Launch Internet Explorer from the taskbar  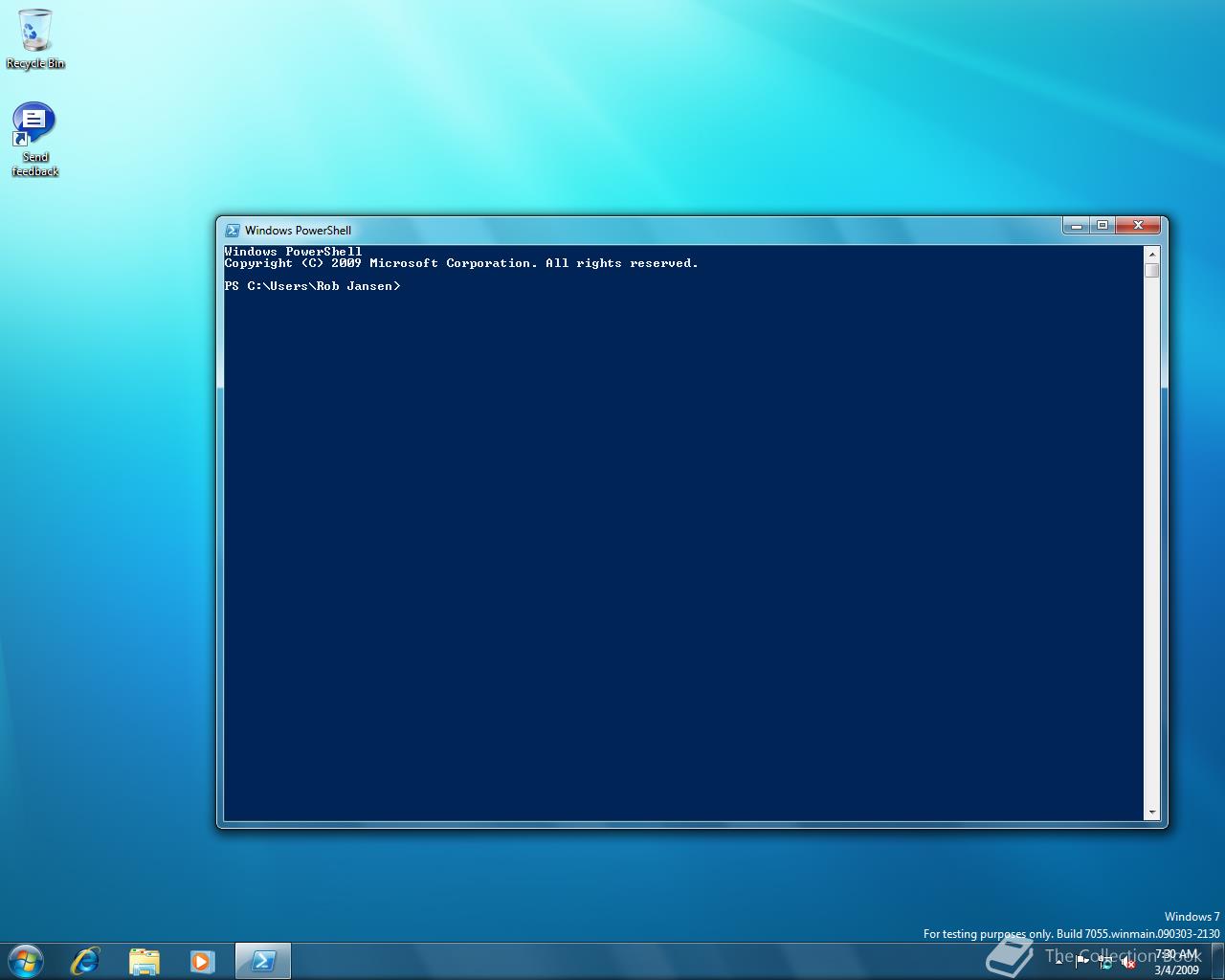(85, 961)
